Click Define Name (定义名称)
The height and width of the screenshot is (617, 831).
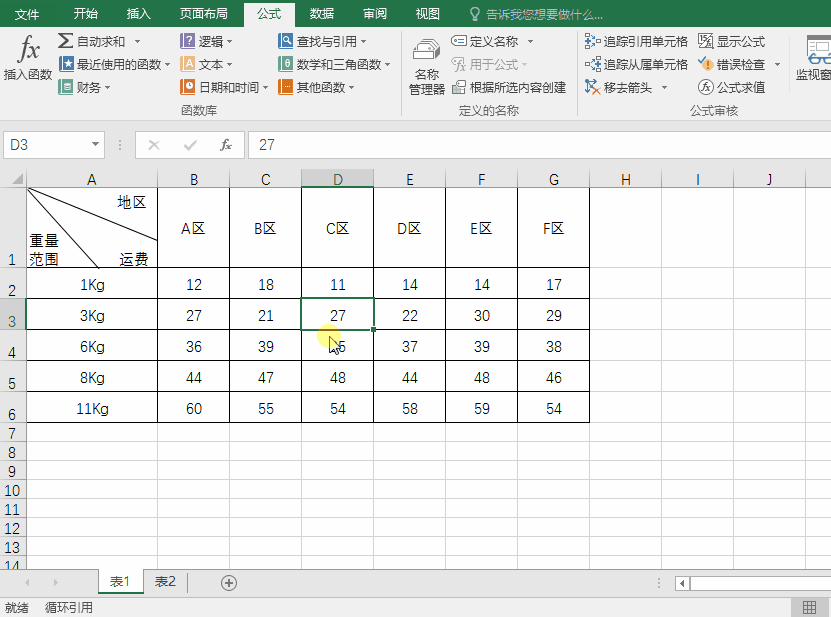[x=485, y=41]
